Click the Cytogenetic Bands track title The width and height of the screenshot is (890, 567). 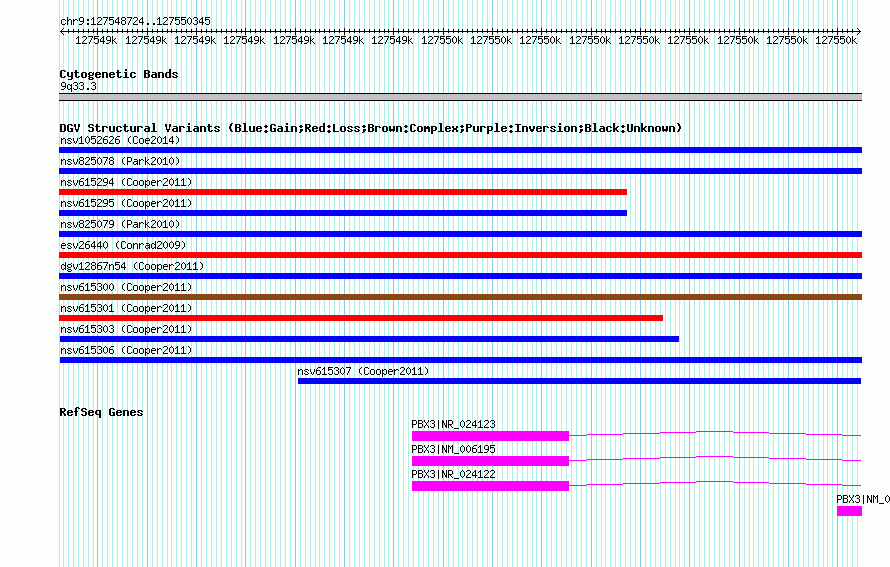(119, 74)
